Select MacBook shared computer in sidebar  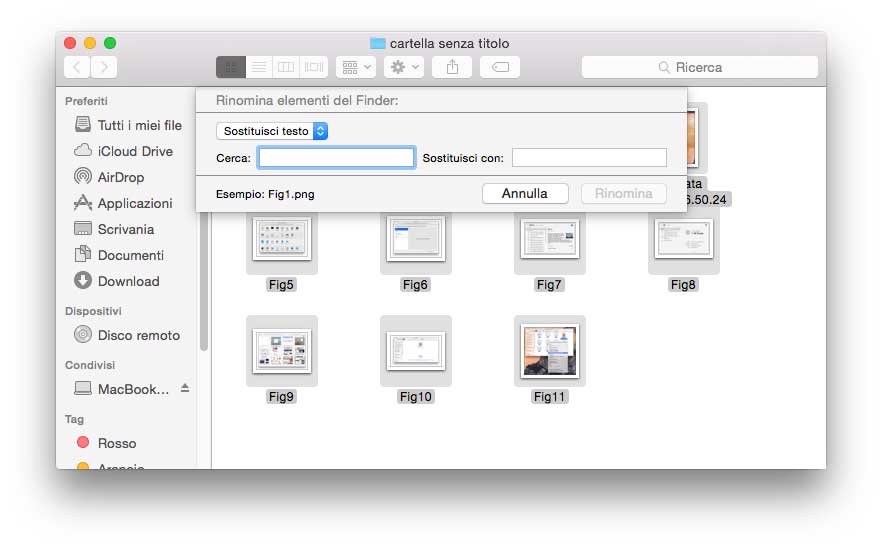coord(122,389)
